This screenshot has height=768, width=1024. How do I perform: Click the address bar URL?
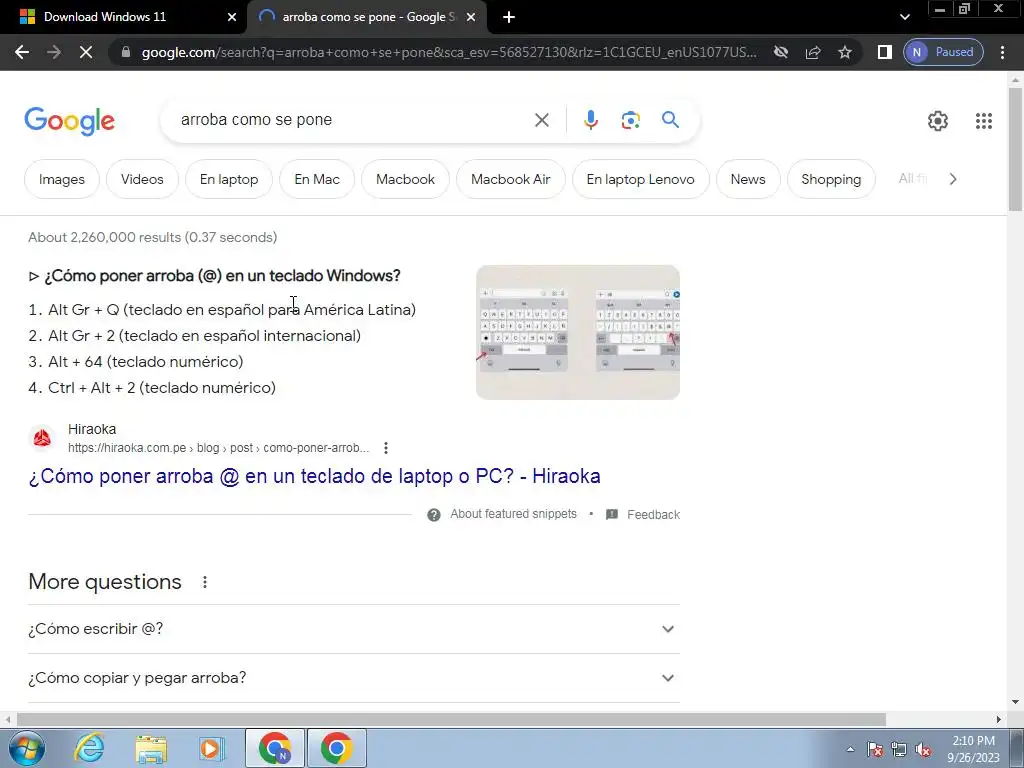tap(449, 52)
